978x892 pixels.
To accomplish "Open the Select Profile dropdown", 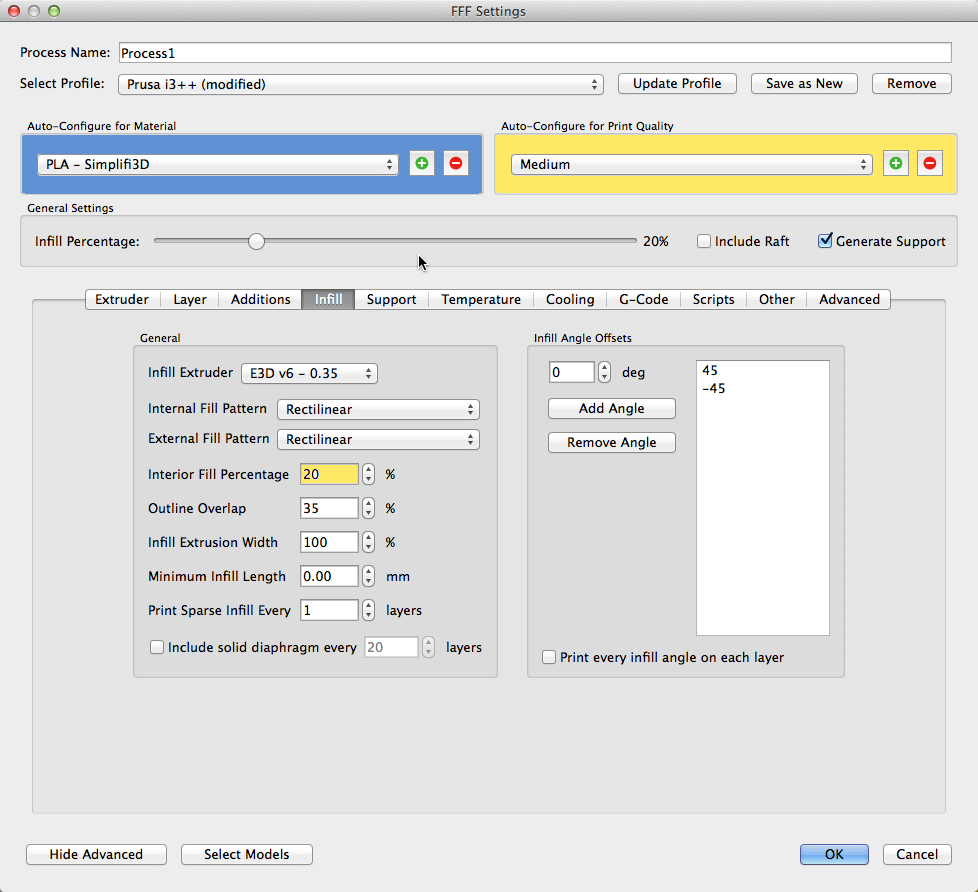I will click(361, 84).
